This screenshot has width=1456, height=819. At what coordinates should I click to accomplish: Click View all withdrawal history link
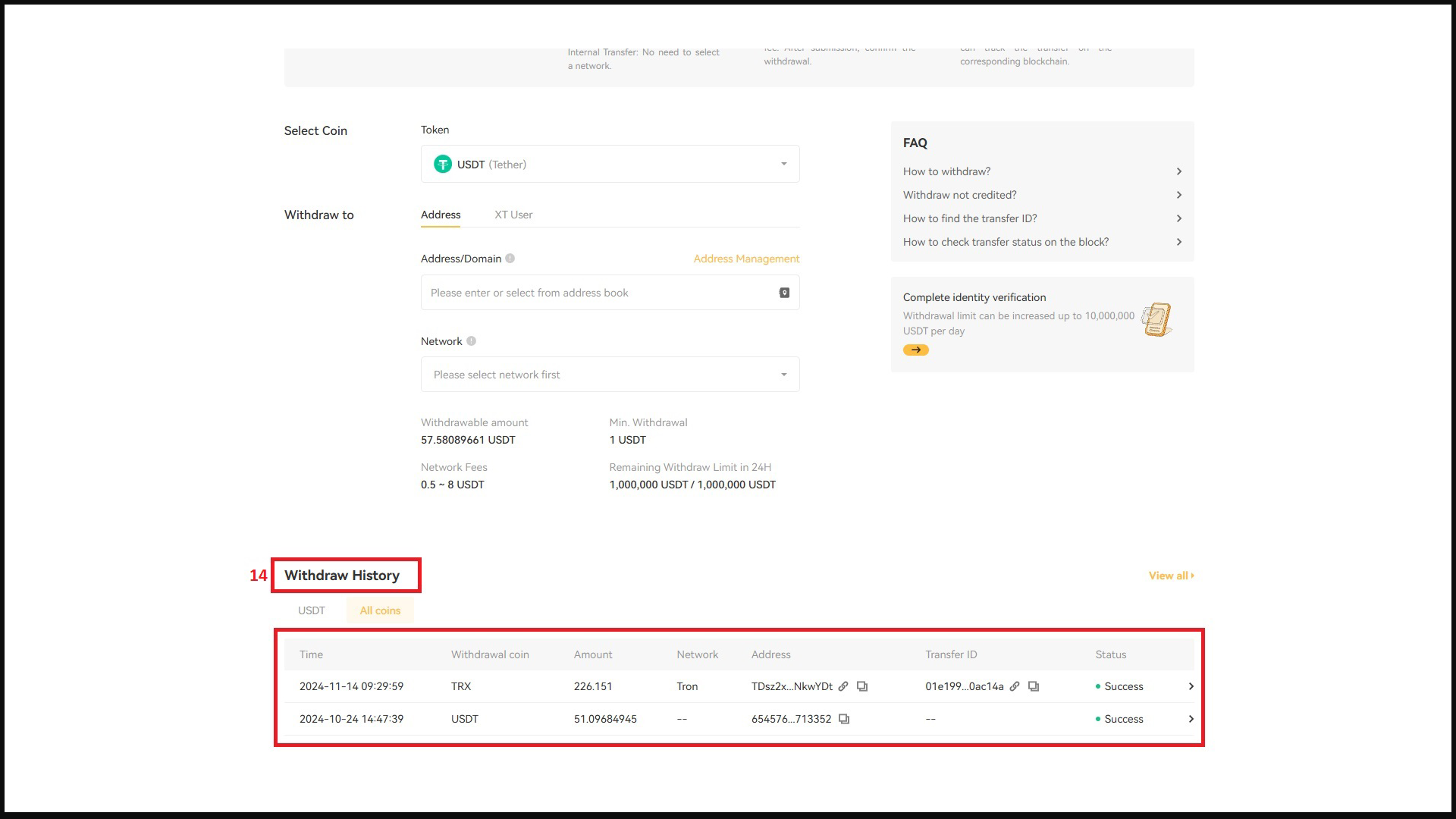1169,575
